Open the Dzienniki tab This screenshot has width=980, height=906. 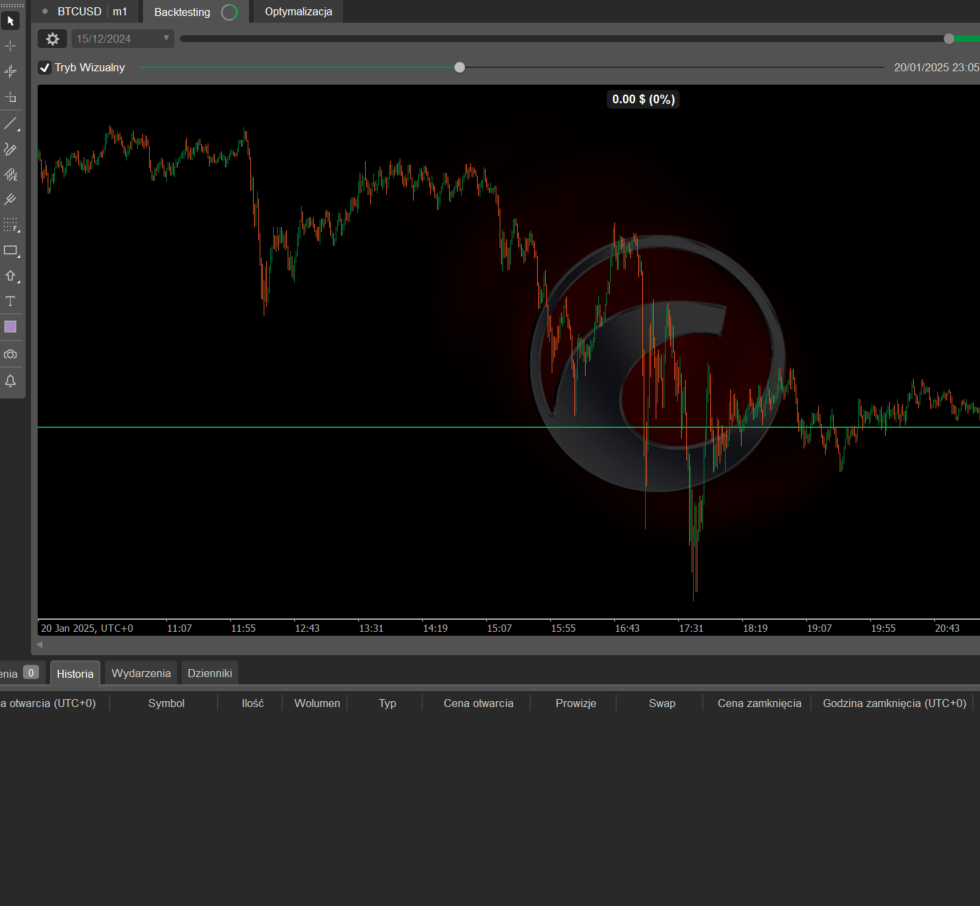(x=210, y=674)
